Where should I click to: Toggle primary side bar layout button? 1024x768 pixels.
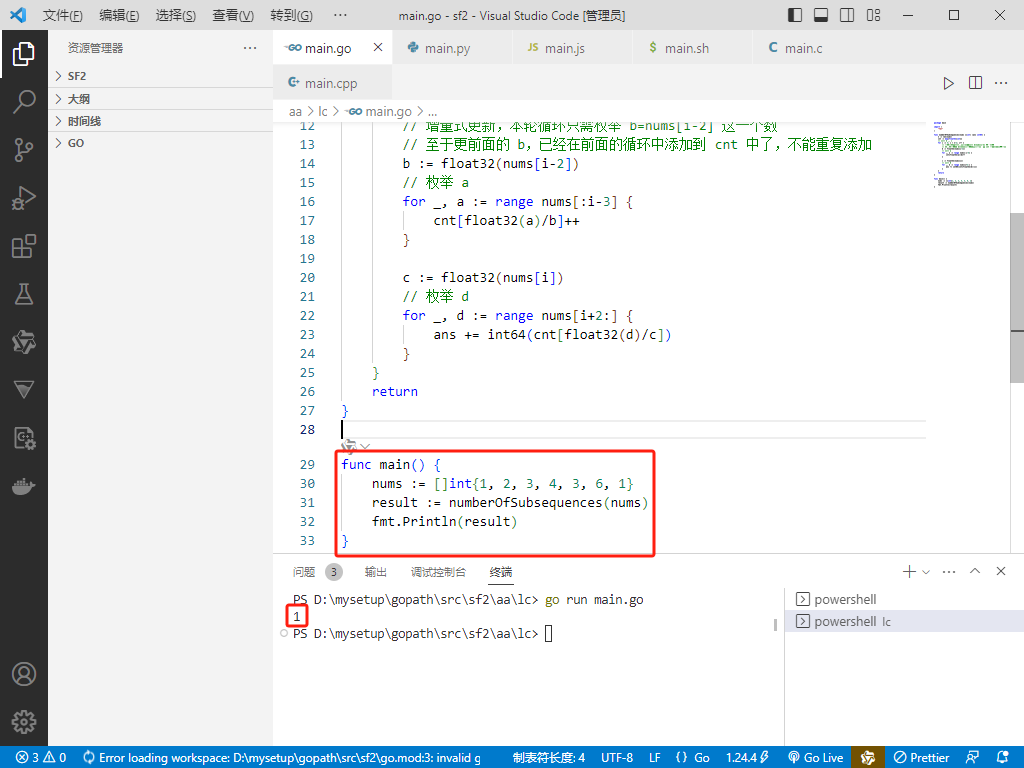[795, 15]
